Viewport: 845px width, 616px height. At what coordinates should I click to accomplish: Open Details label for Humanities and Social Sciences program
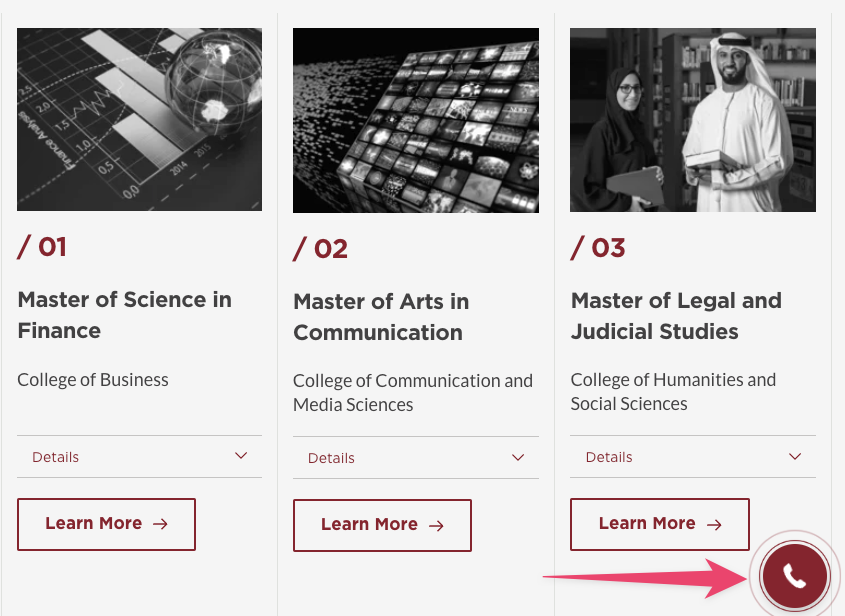[x=609, y=457]
